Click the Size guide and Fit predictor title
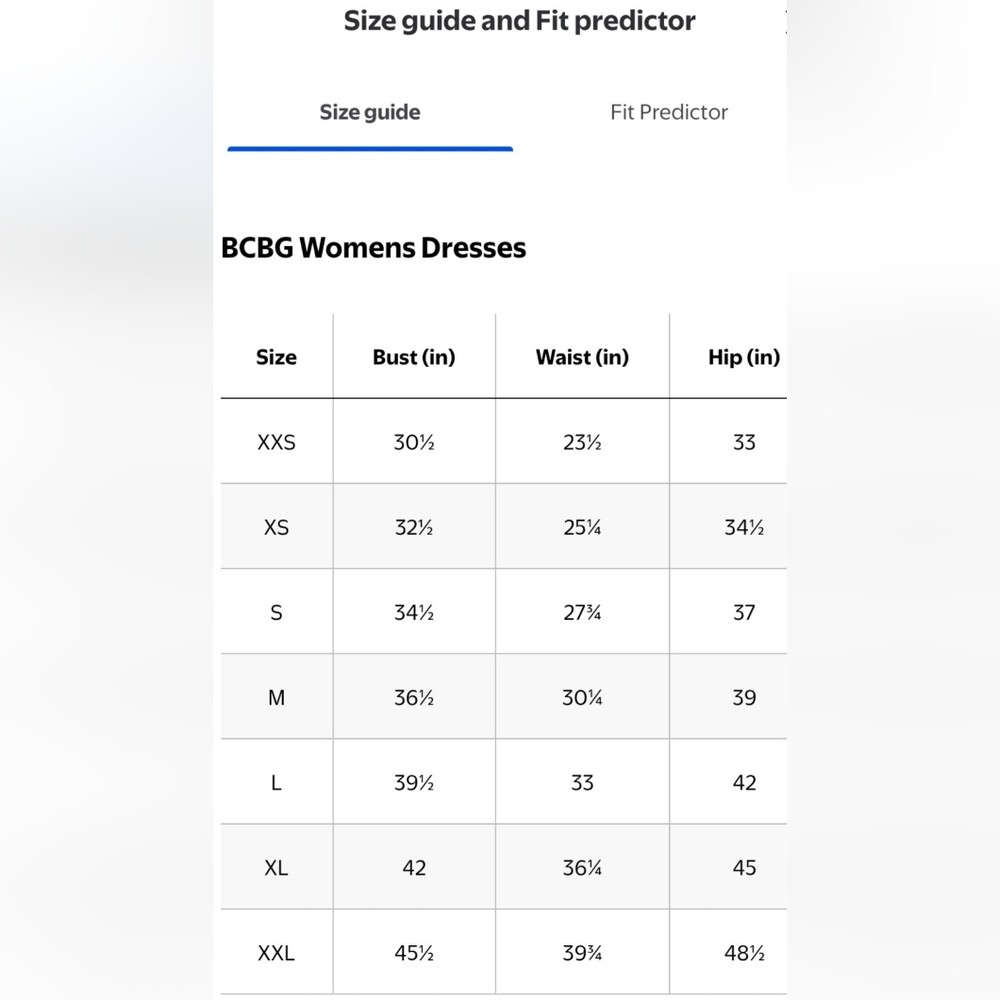This screenshot has width=1000, height=1000. [519, 22]
